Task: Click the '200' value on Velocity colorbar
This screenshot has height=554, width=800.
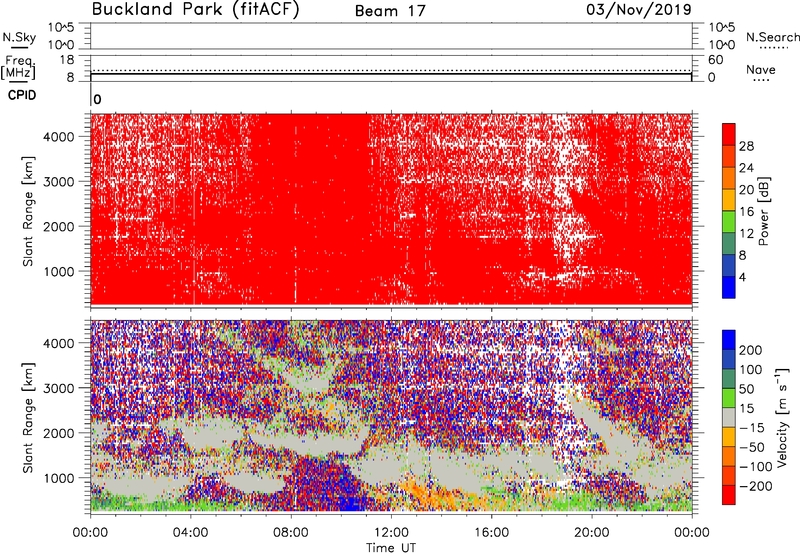Action: [751, 350]
